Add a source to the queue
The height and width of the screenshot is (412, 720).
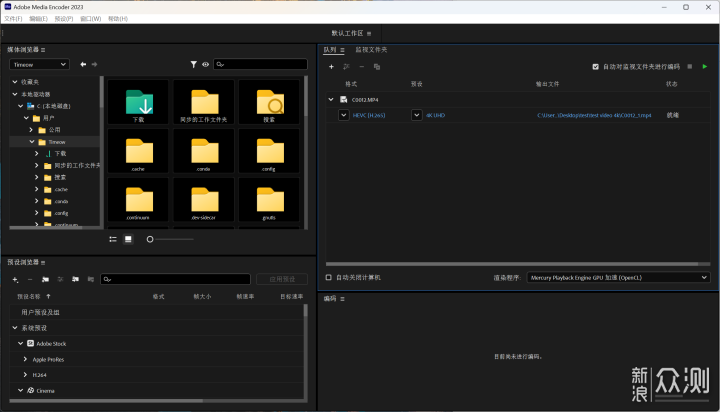(x=331, y=67)
